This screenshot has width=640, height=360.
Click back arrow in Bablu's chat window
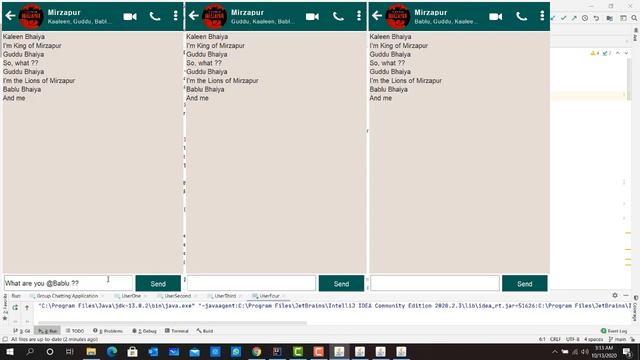[x=377, y=16]
